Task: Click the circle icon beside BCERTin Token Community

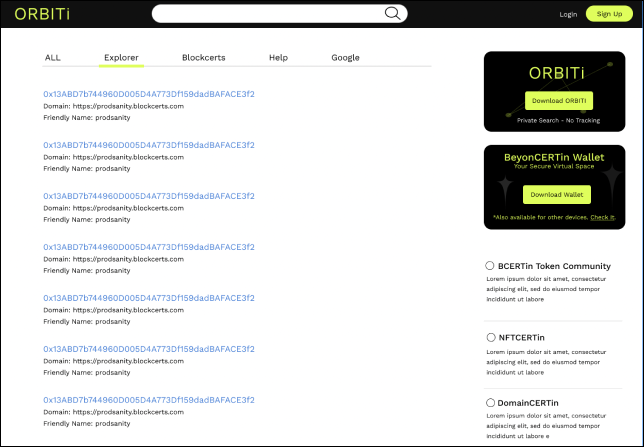Action: click(490, 266)
